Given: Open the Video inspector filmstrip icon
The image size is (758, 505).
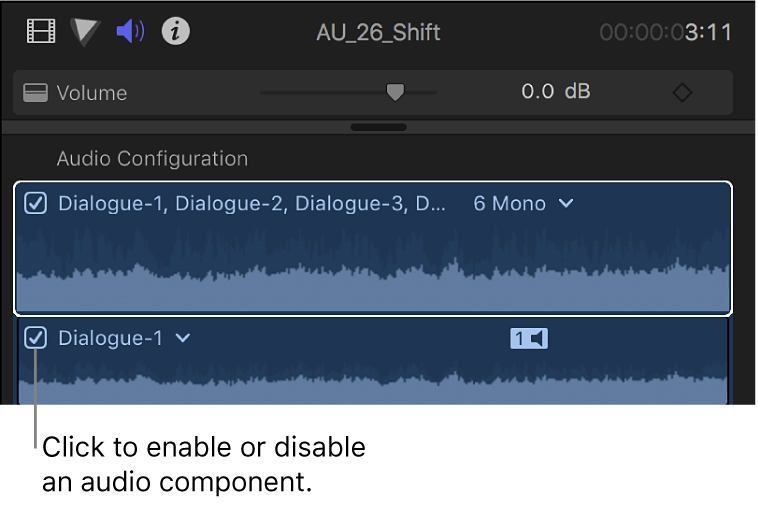Looking at the screenshot, I should 41,32.
